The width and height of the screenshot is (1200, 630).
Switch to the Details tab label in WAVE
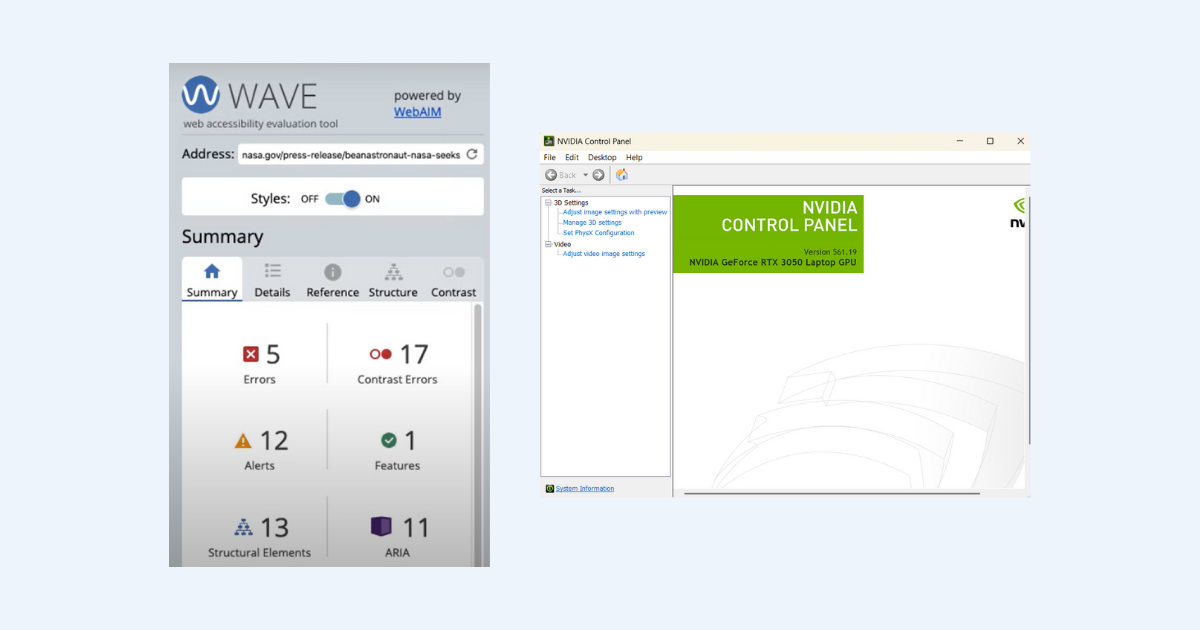[272, 293]
